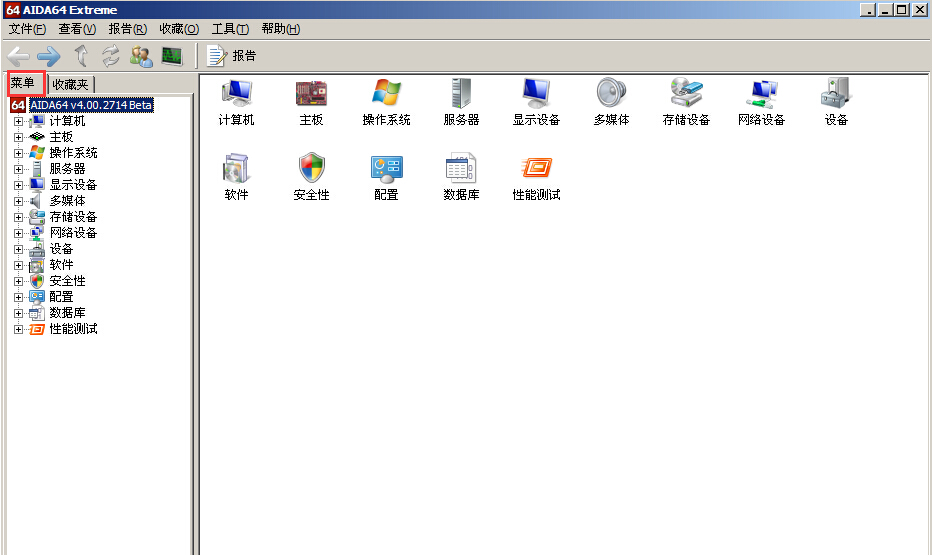Click the Up level arrow icon
Image resolution: width=932 pixels, height=555 pixels.
click(x=81, y=56)
